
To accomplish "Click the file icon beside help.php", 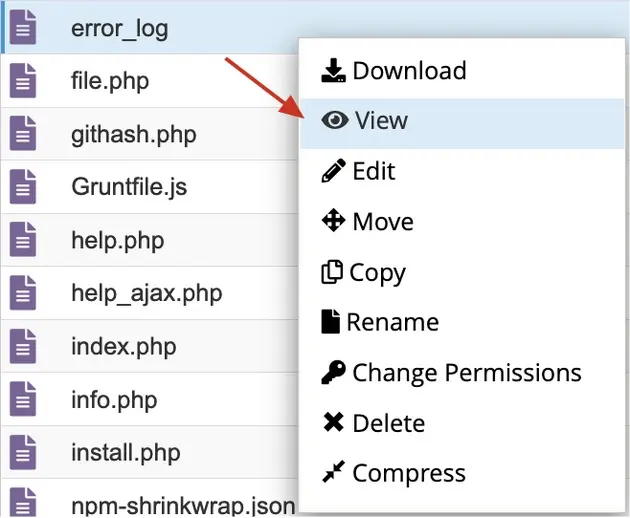I will click(23, 240).
